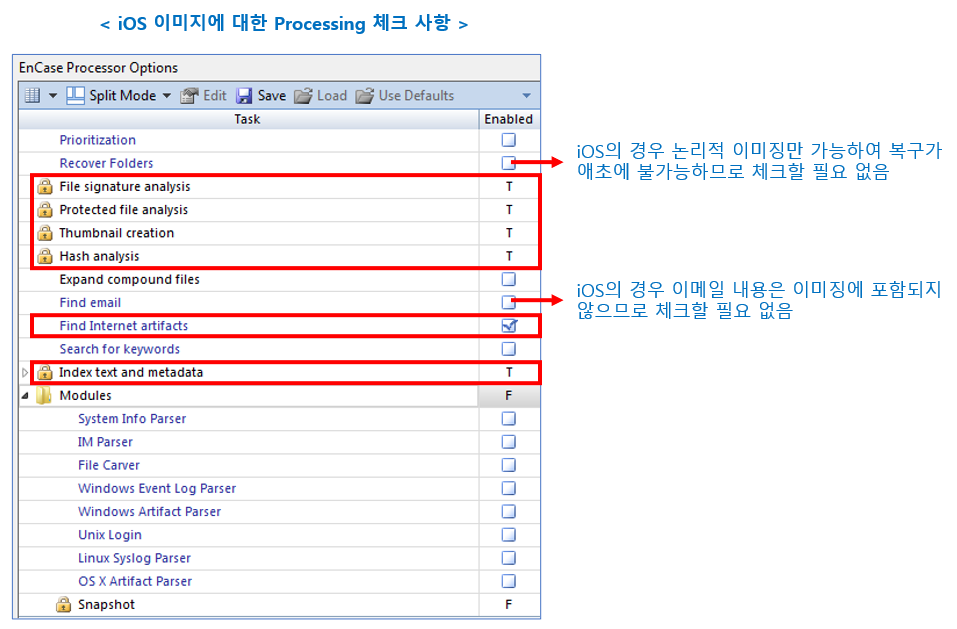957x629 pixels.
Task: Enable the Prioritization checkbox
Action: click(508, 140)
